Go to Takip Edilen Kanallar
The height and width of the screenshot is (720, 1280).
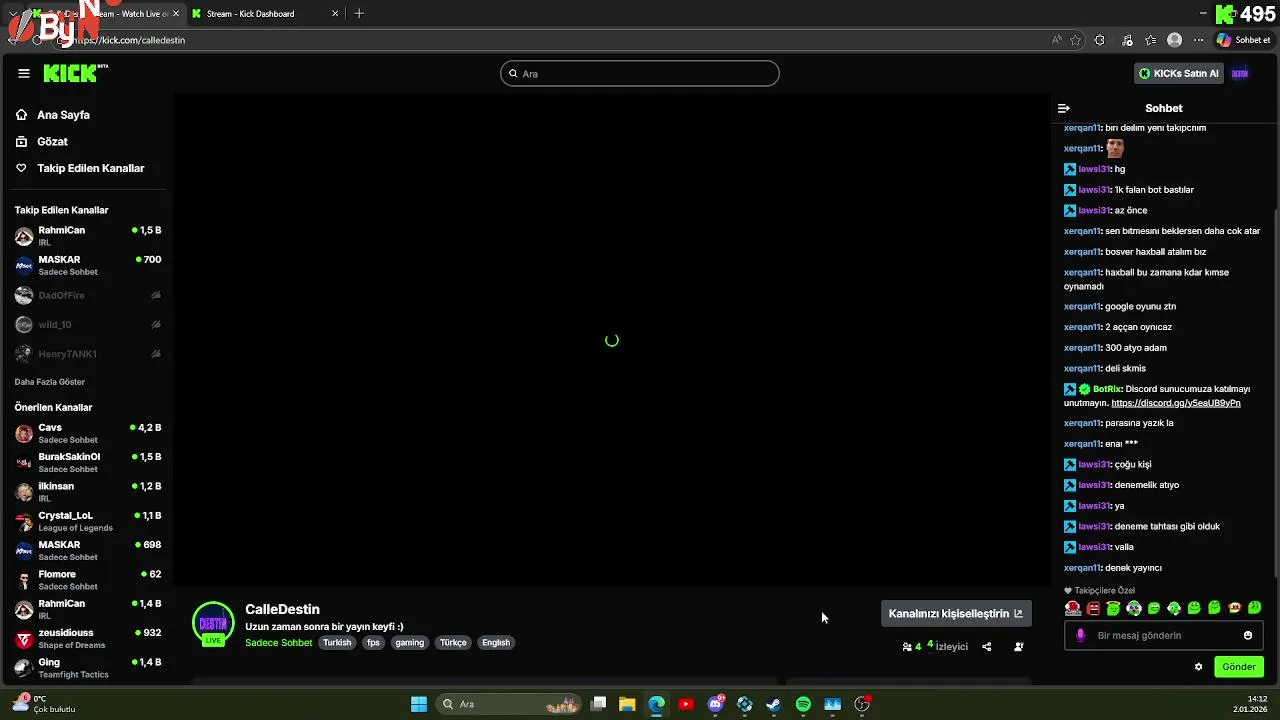click(x=90, y=168)
